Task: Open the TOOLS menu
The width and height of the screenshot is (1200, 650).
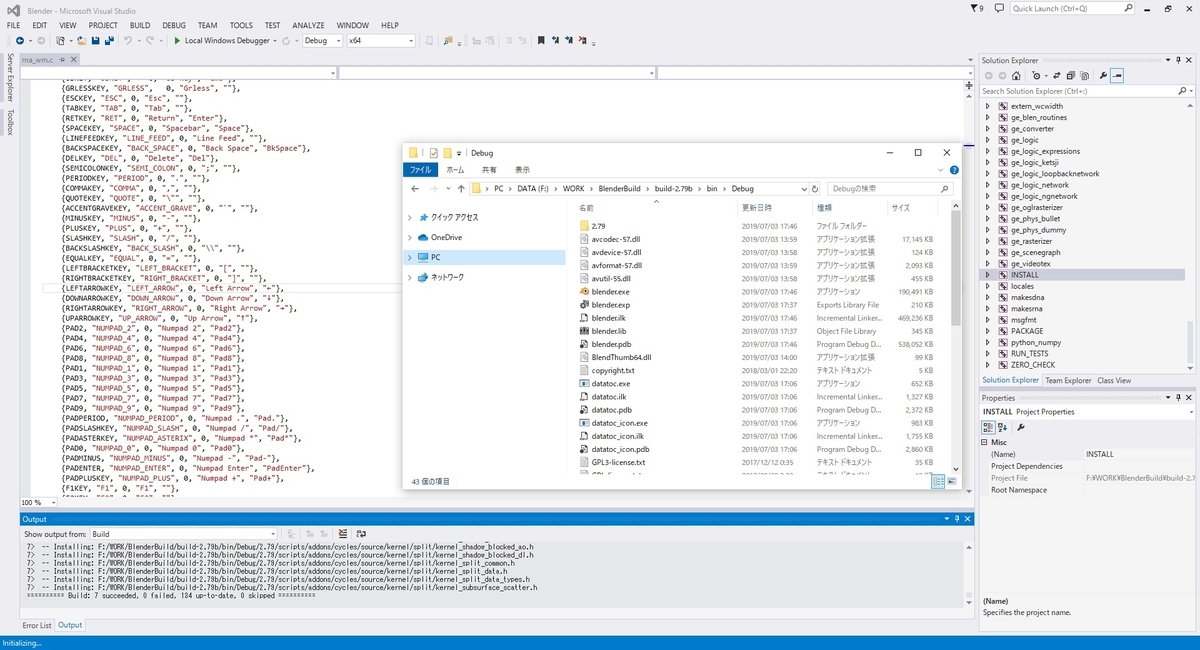Action: (241, 25)
